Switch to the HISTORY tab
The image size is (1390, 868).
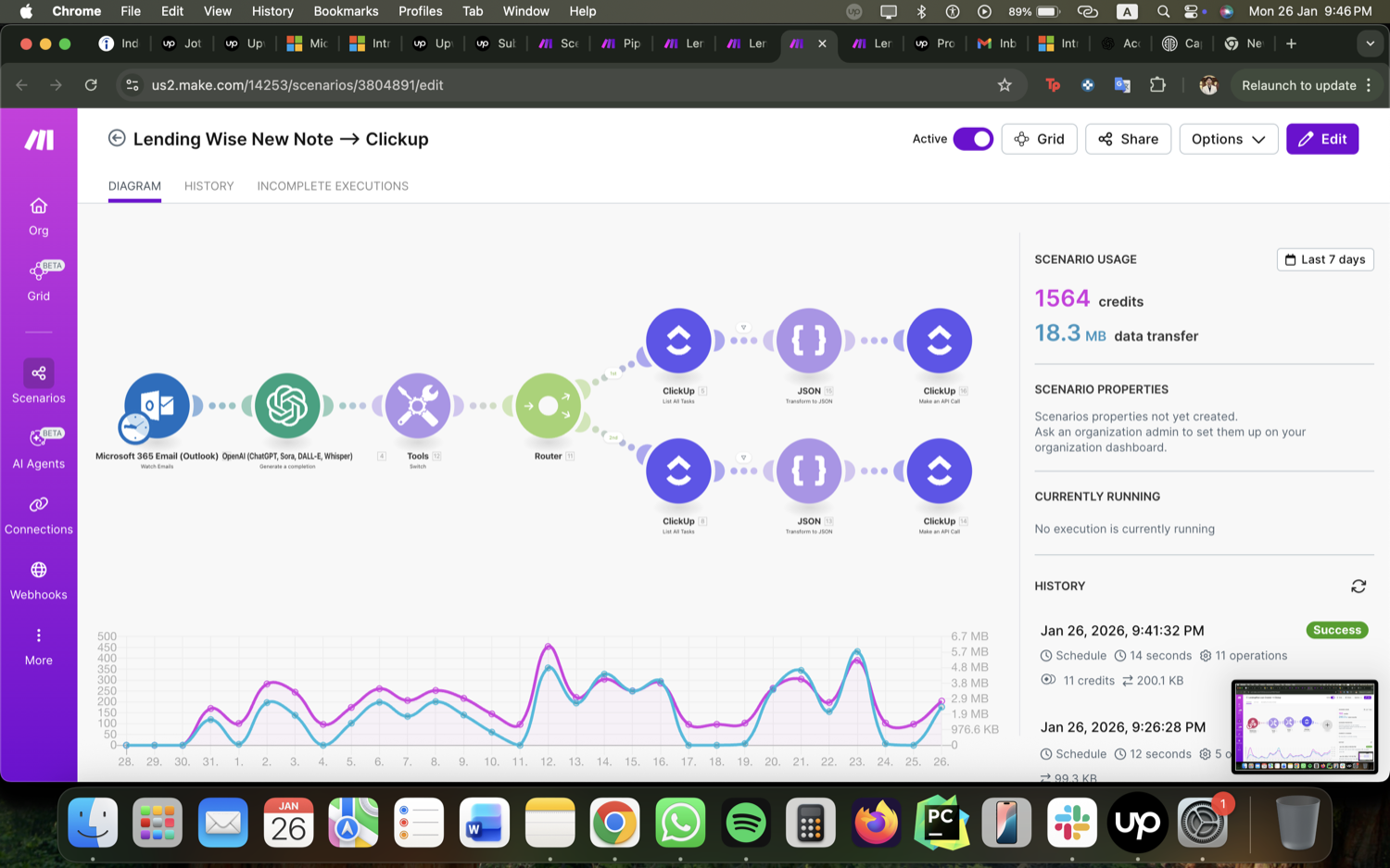(x=208, y=186)
